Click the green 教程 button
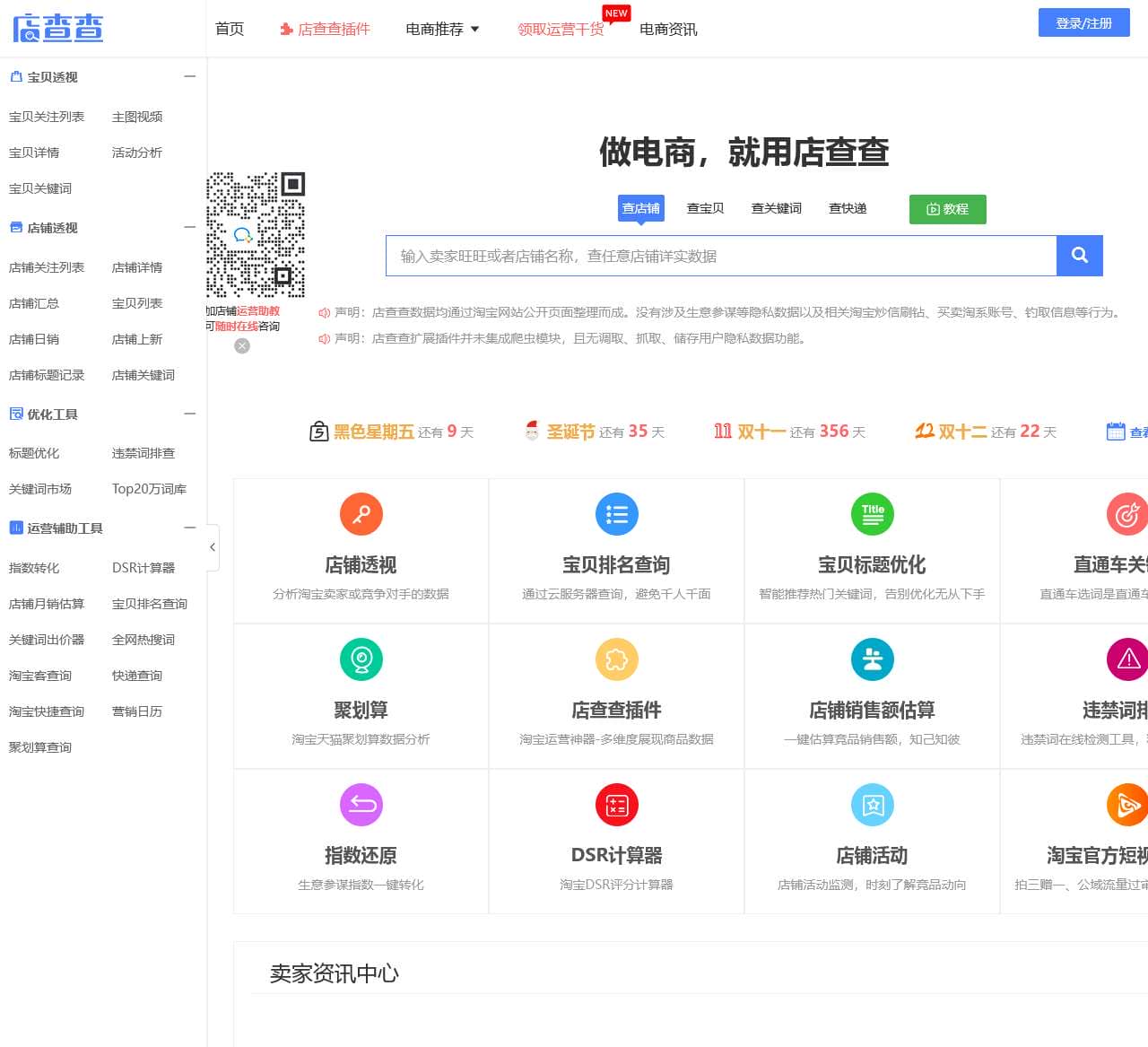 click(x=948, y=209)
